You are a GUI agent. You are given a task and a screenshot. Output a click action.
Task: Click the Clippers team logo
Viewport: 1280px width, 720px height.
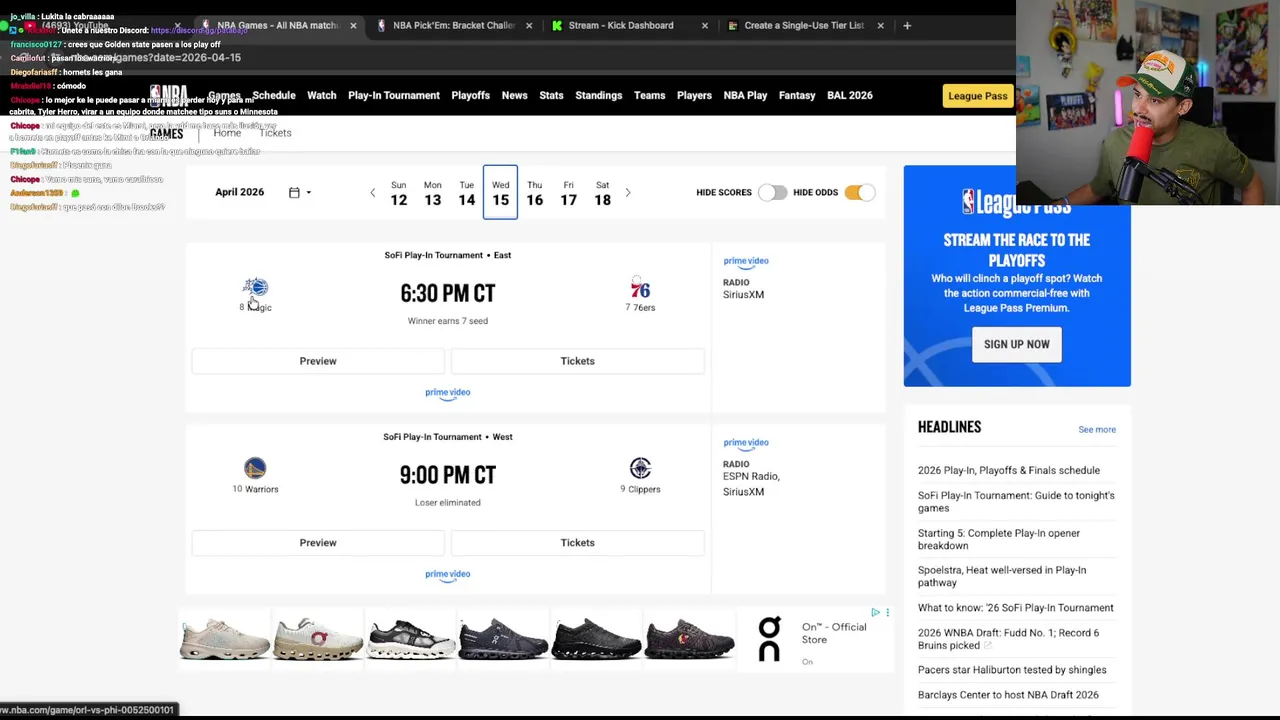640,468
